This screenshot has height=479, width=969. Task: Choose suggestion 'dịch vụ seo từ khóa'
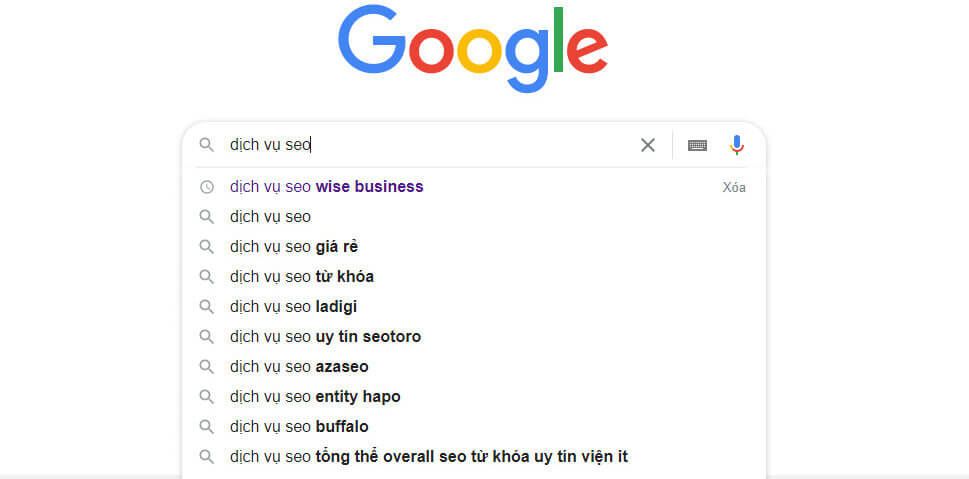(302, 276)
